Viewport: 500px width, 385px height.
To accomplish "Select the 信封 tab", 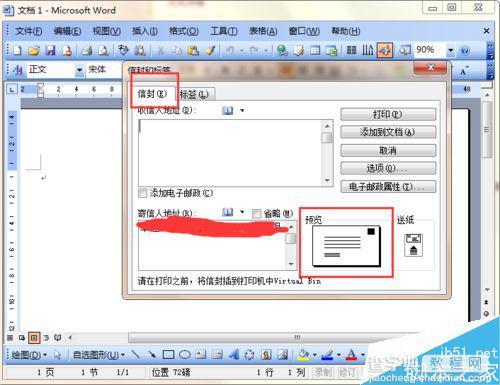I will (153, 94).
